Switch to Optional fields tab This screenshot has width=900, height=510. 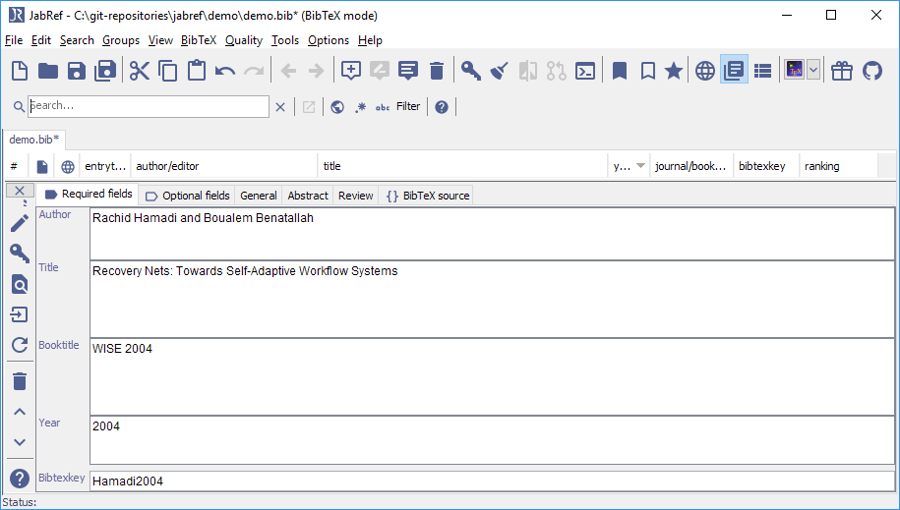[x=187, y=196]
